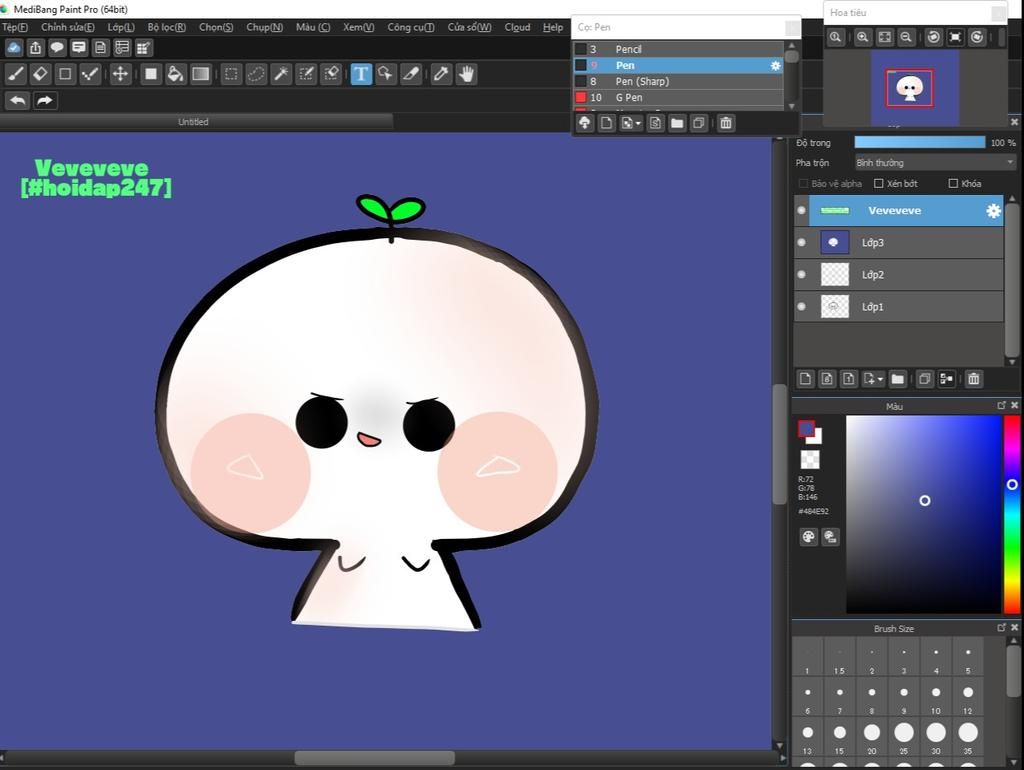The image size is (1024, 770).
Task: Open the Help menu
Action: (x=552, y=27)
